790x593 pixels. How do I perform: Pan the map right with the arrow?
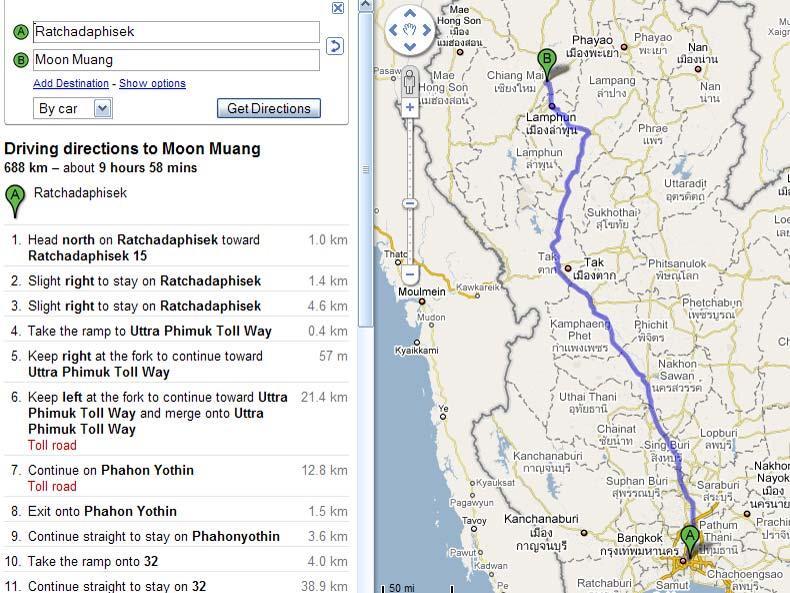point(427,30)
